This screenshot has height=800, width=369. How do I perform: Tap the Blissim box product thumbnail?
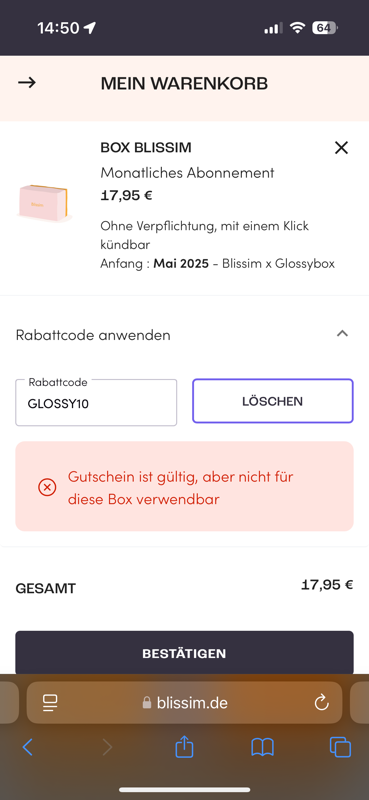(44, 204)
